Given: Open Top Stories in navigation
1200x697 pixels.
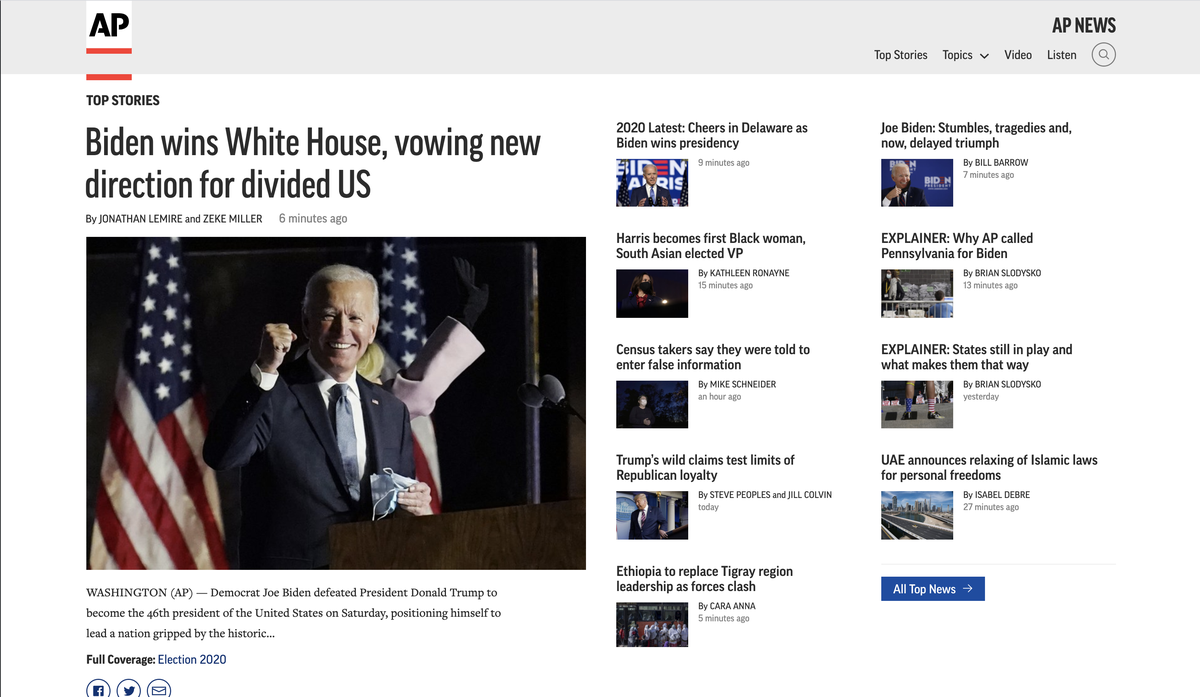Looking at the screenshot, I should (x=901, y=55).
